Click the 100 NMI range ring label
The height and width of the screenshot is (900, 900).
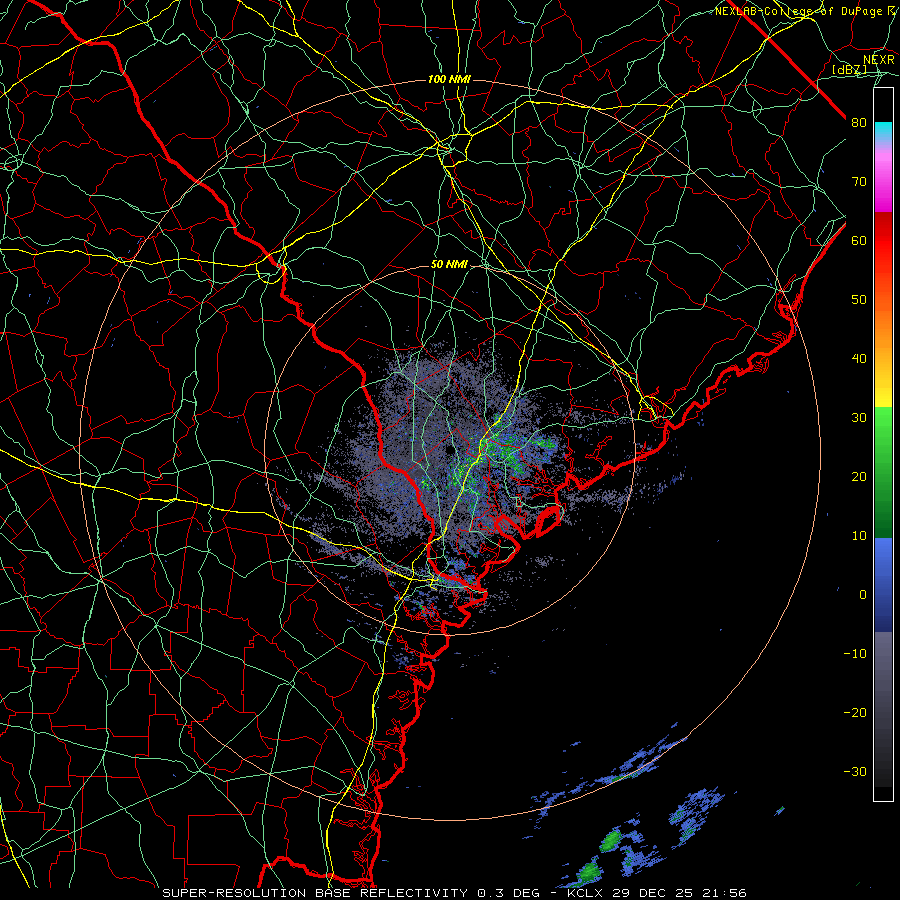coord(449,79)
